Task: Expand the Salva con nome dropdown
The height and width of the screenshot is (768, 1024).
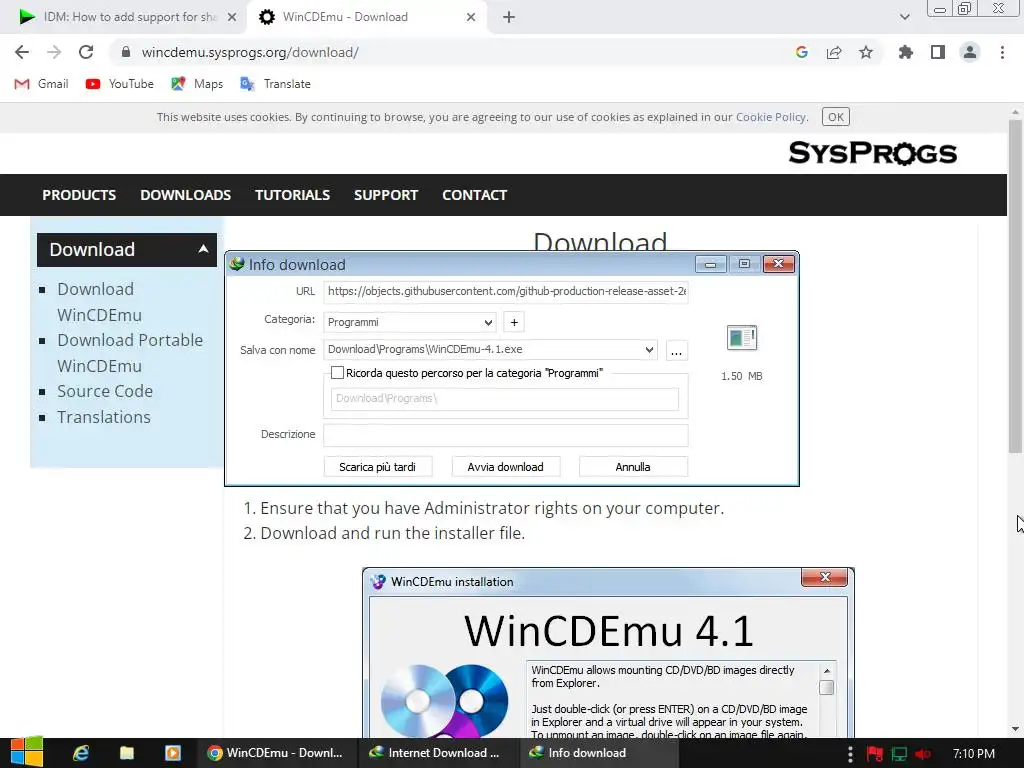Action: [649, 349]
